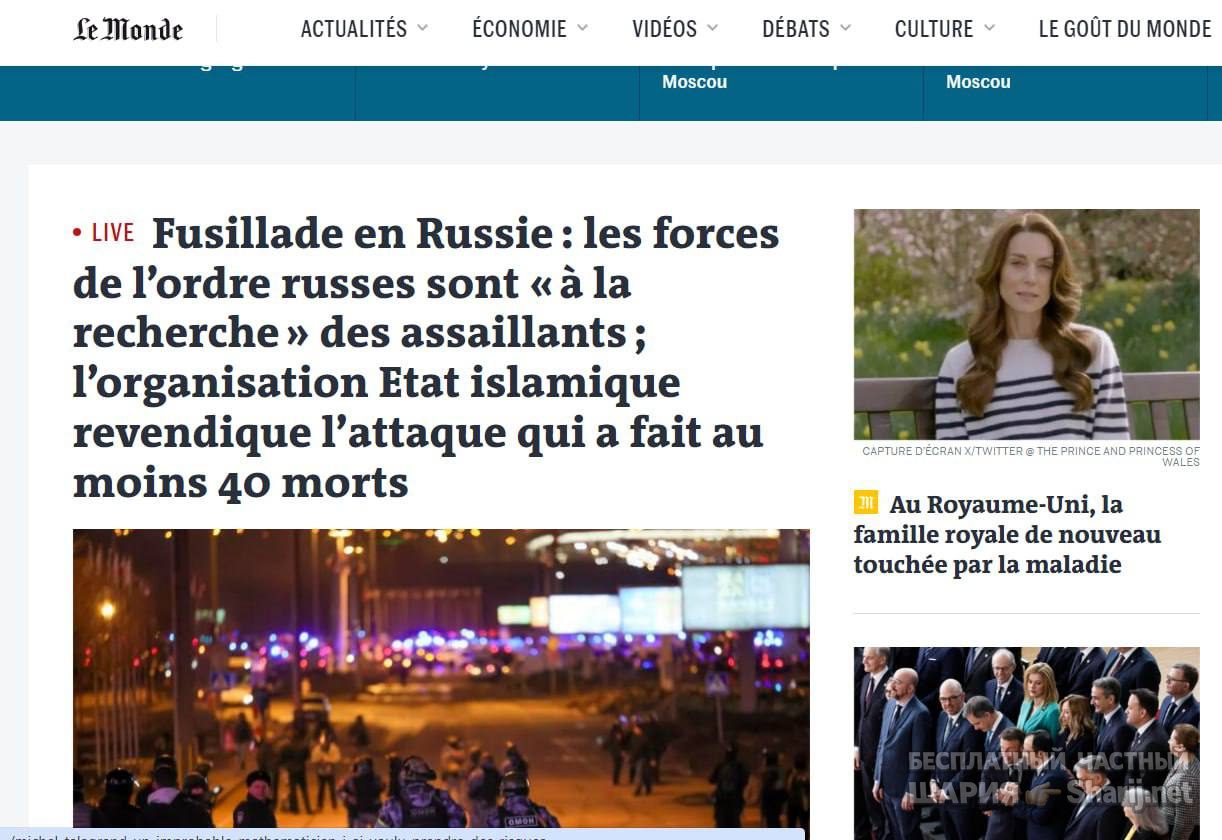Open the ÉCONOMIE menu label

click(519, 29)
